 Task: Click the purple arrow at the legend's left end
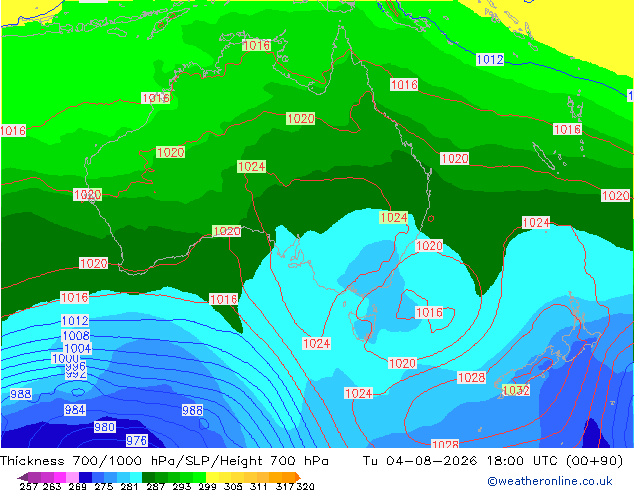23,477
